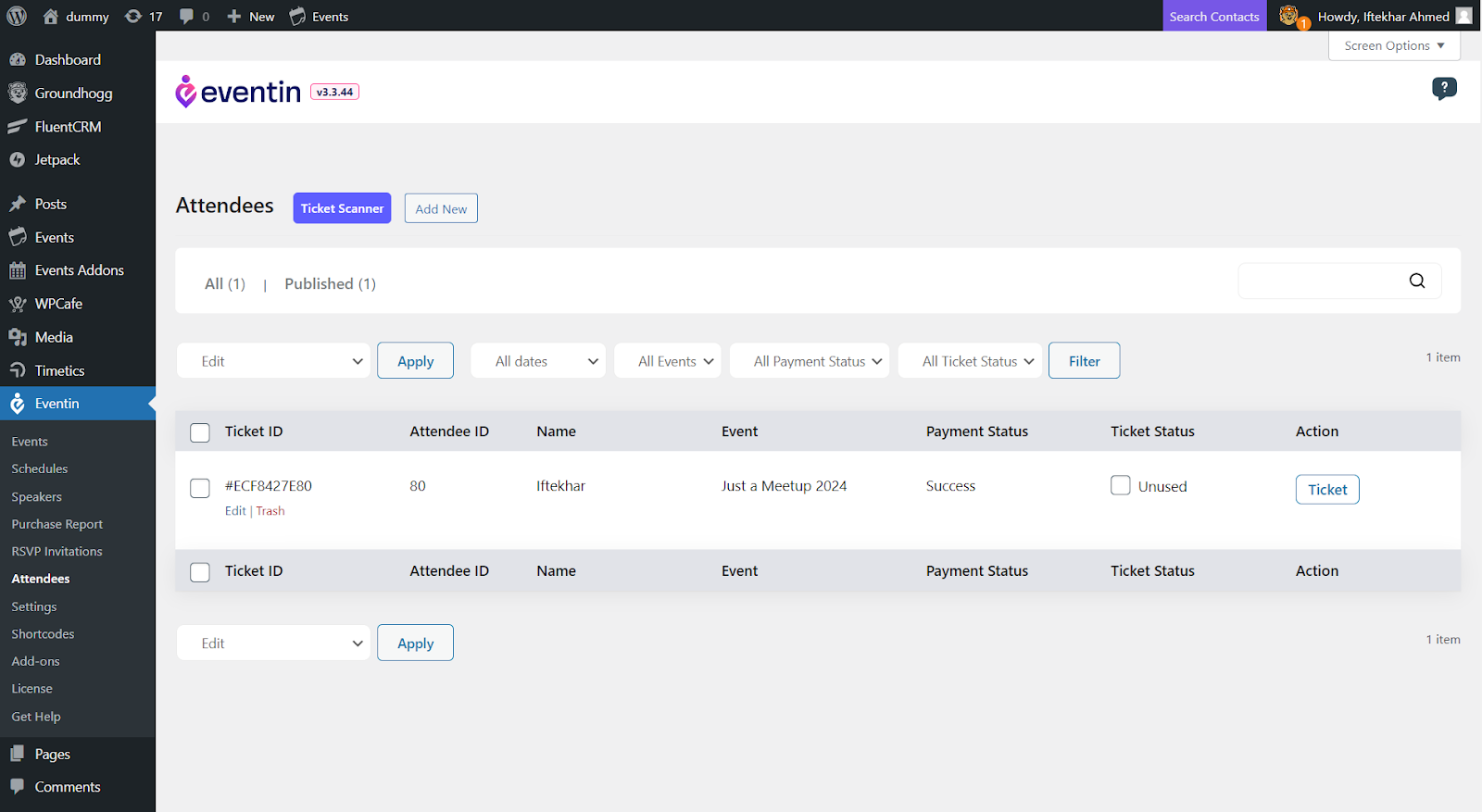Open the Attendees submenu item
Screen dimensions: 1482x812
coord(41,579)
